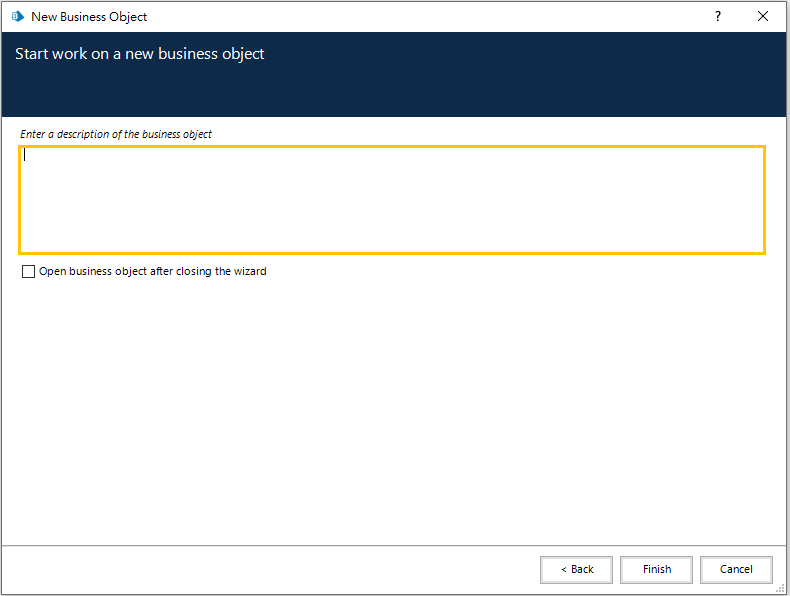The image size is (790, 596).
Task: Go to the previous step with Back
Action: tap(576, 570)
